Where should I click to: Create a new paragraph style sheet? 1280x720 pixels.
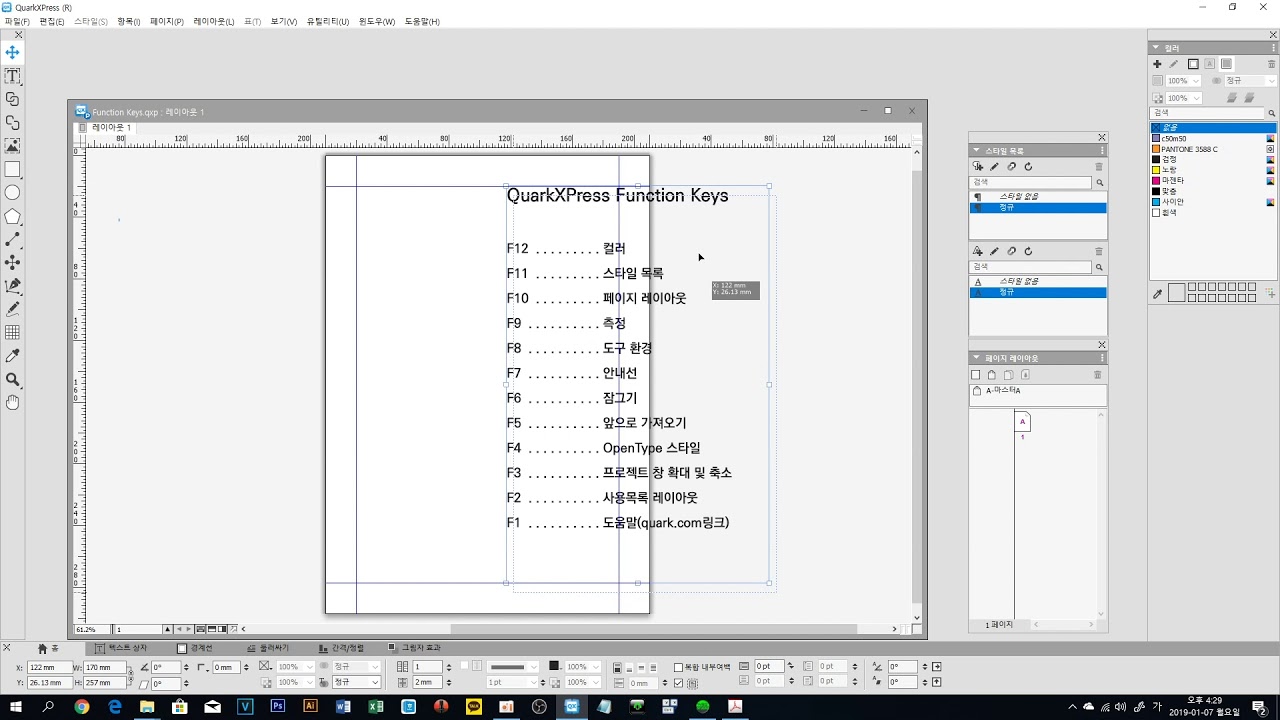click(978, 166)
